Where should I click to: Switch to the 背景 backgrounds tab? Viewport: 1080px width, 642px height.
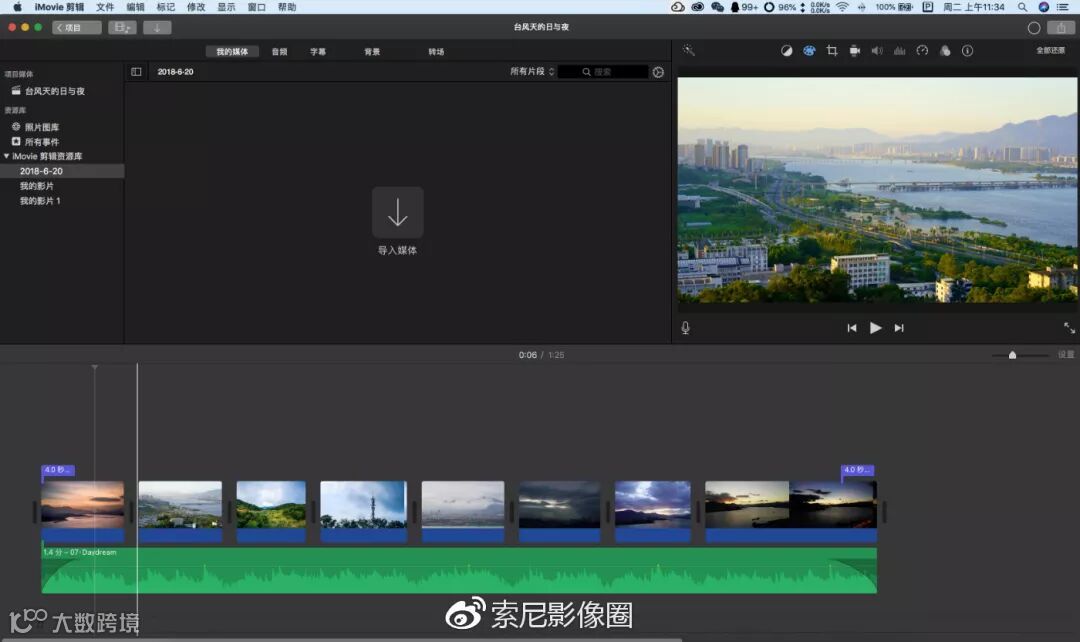click(x=372, y=52)
